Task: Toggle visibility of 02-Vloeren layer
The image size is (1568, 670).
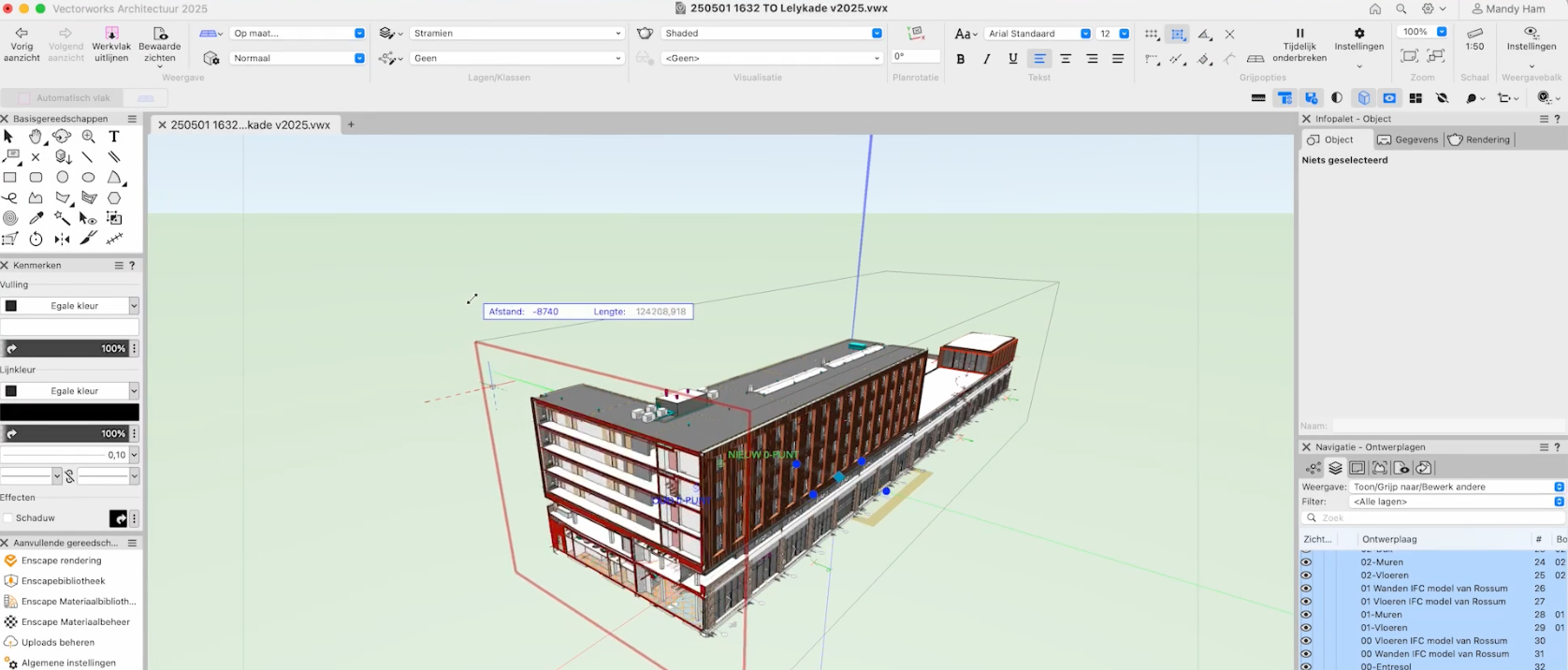Action: (x=1306, y=575)
